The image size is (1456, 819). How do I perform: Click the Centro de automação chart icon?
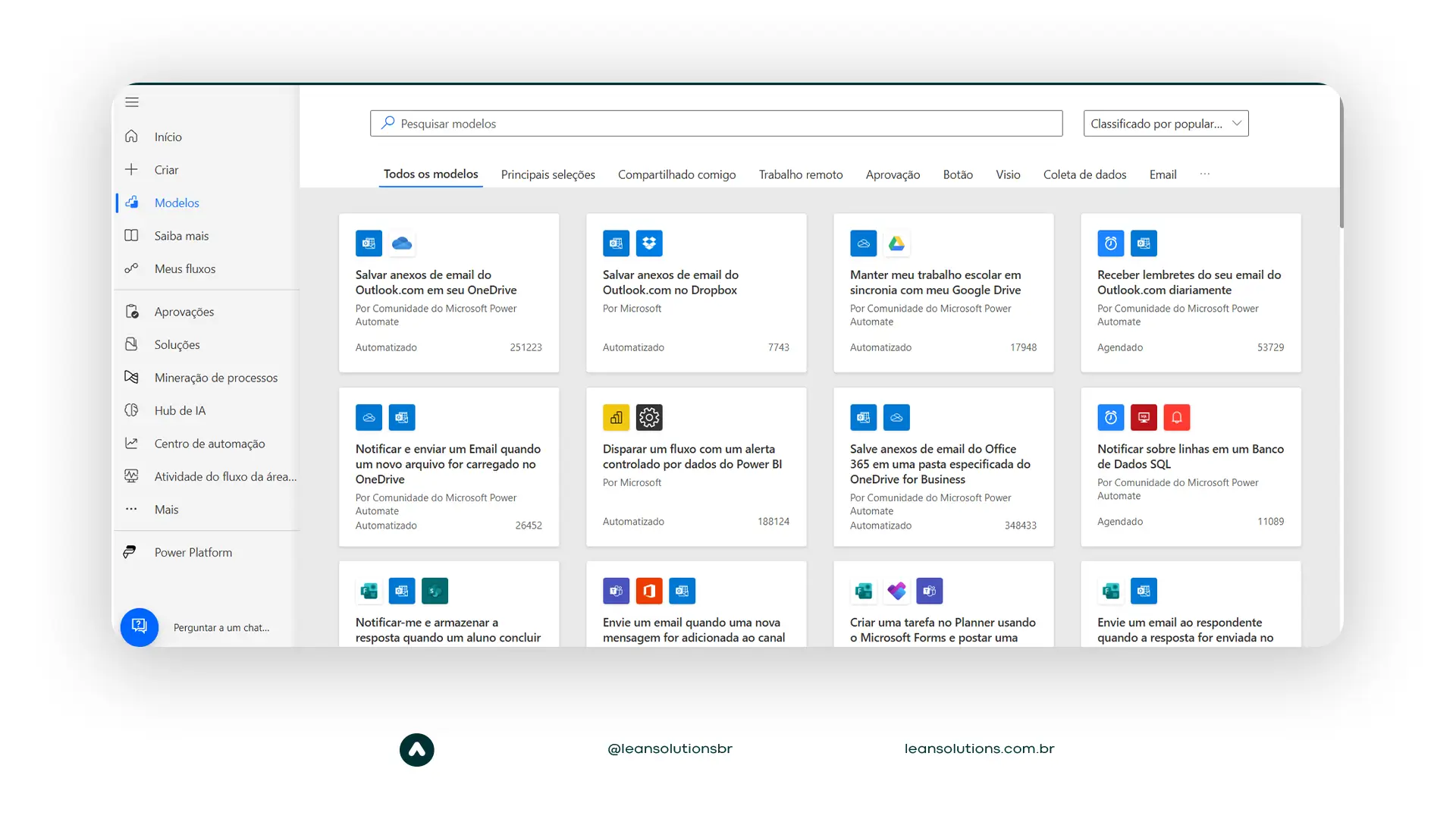[x=131, y=443]
